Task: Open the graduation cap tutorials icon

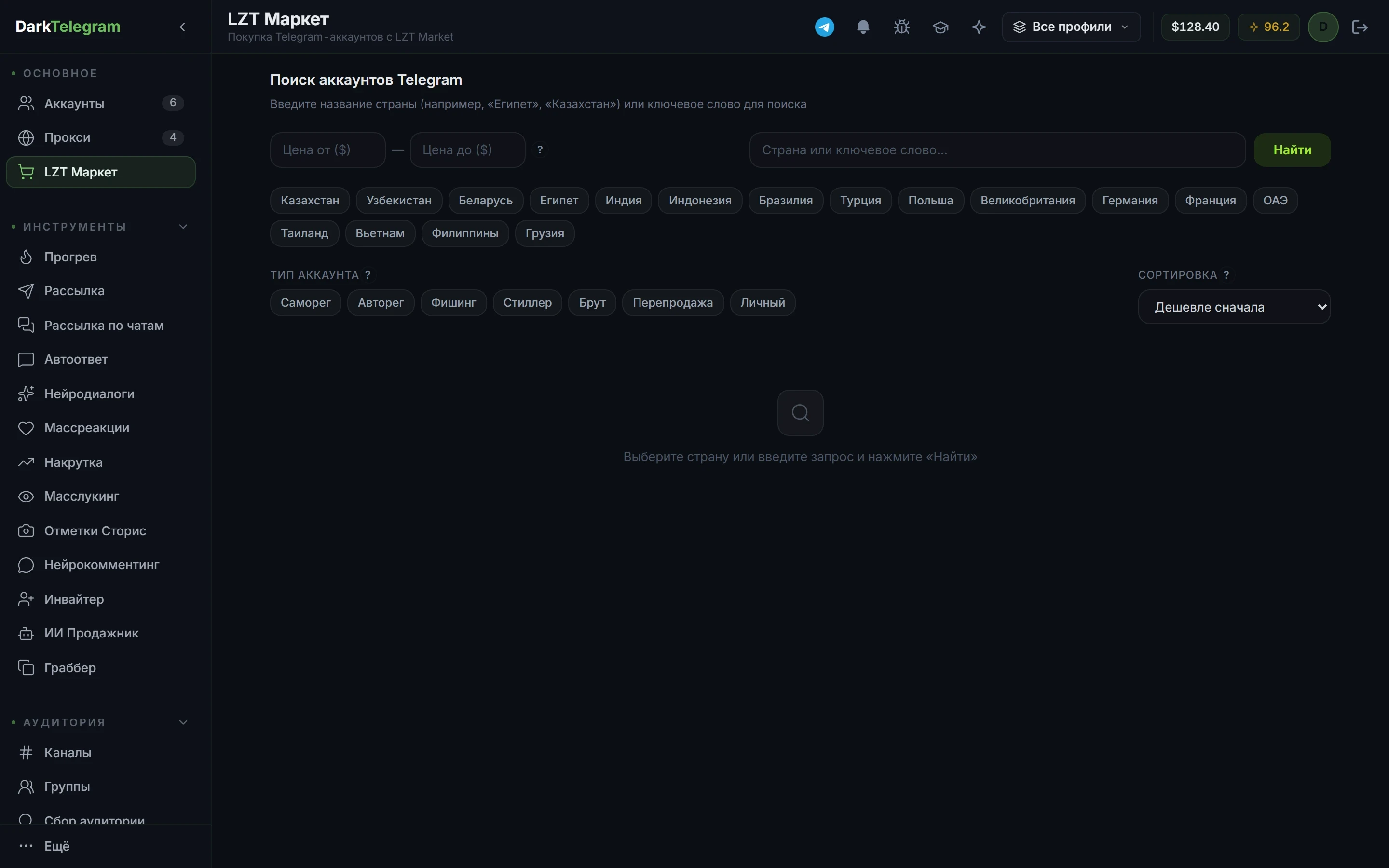Action: [x=940, y=27]
